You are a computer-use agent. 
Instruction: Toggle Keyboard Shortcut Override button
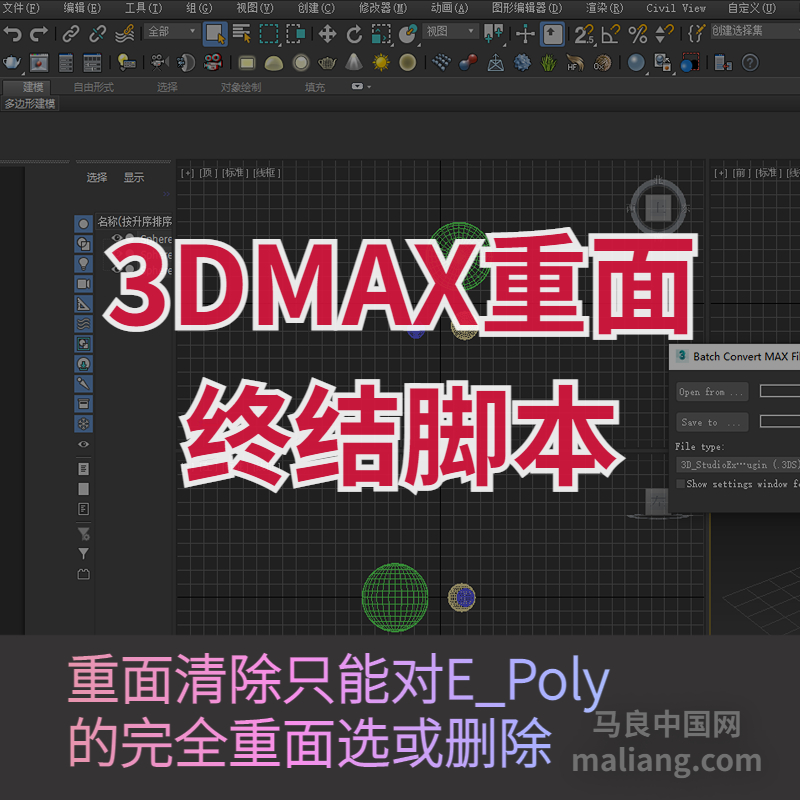click(552, 35)
